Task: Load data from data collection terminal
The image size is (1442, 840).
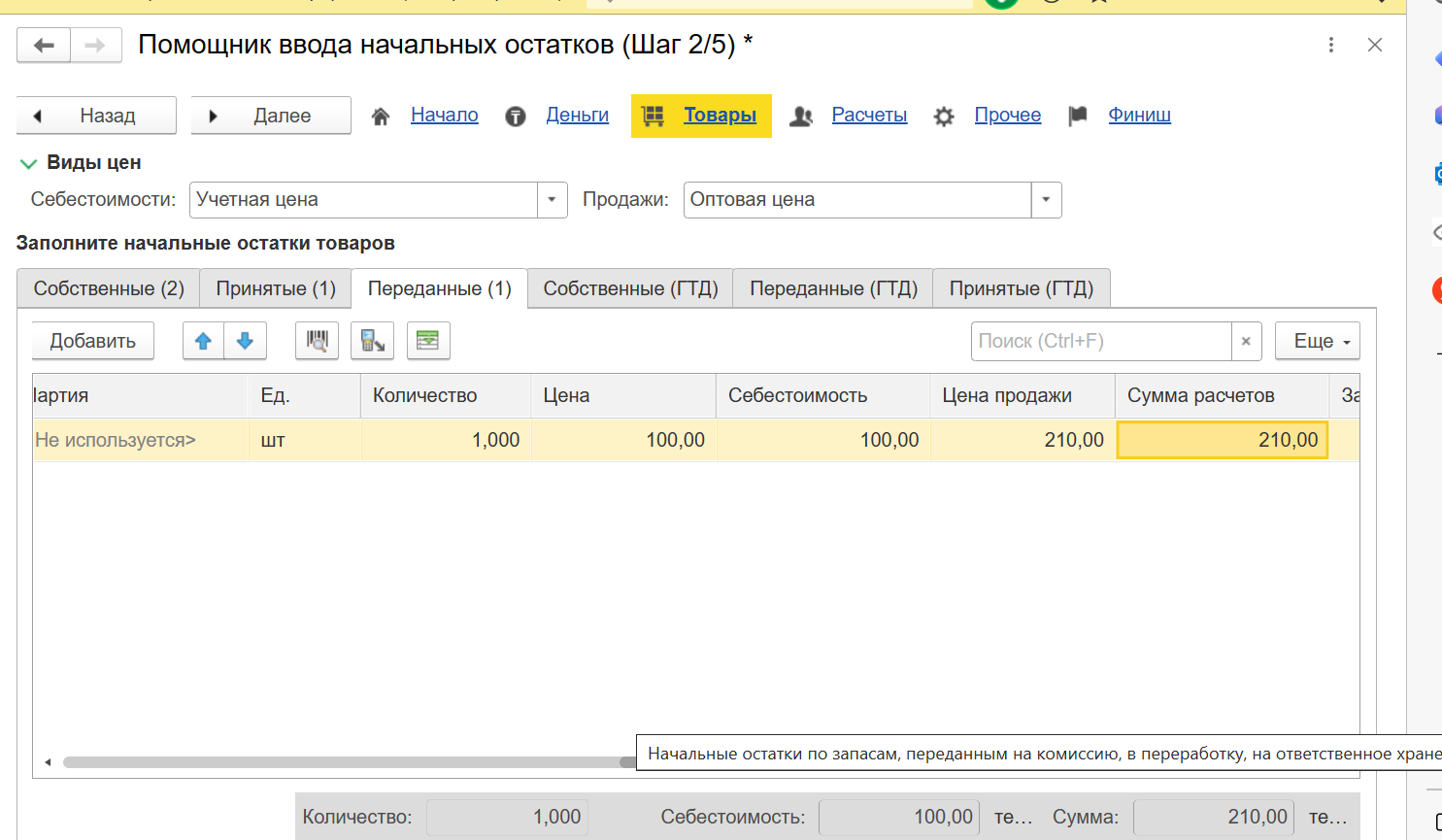Action: pos(372,341)
